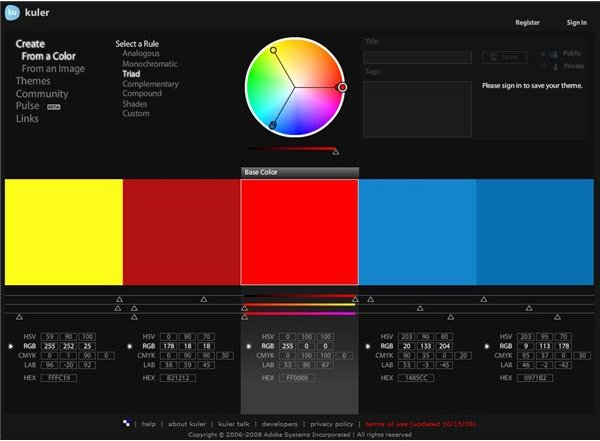Select the bright red base color swatch

click(x=300, y=232)
